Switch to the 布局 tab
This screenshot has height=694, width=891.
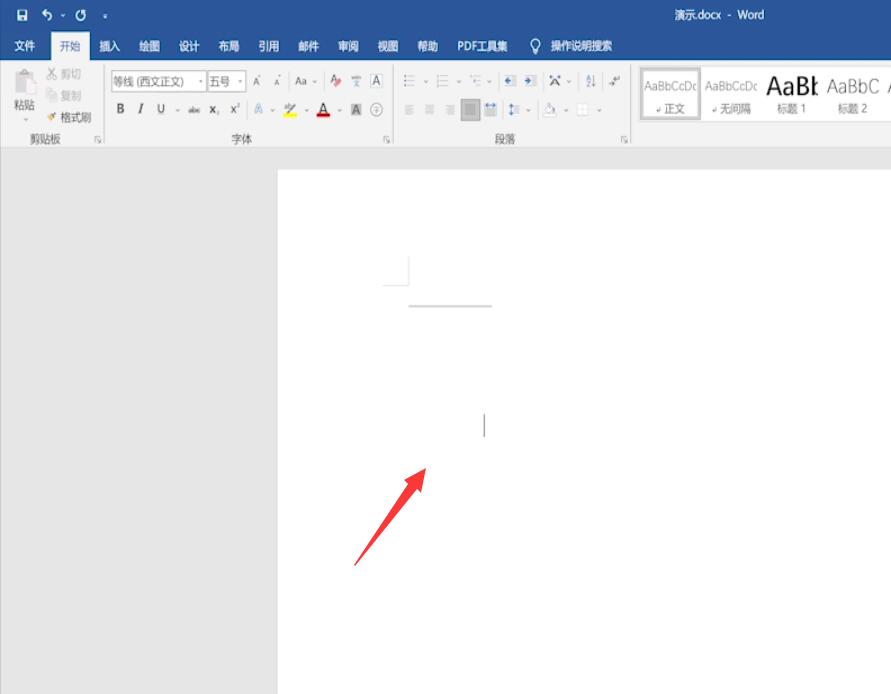point(229,46)
